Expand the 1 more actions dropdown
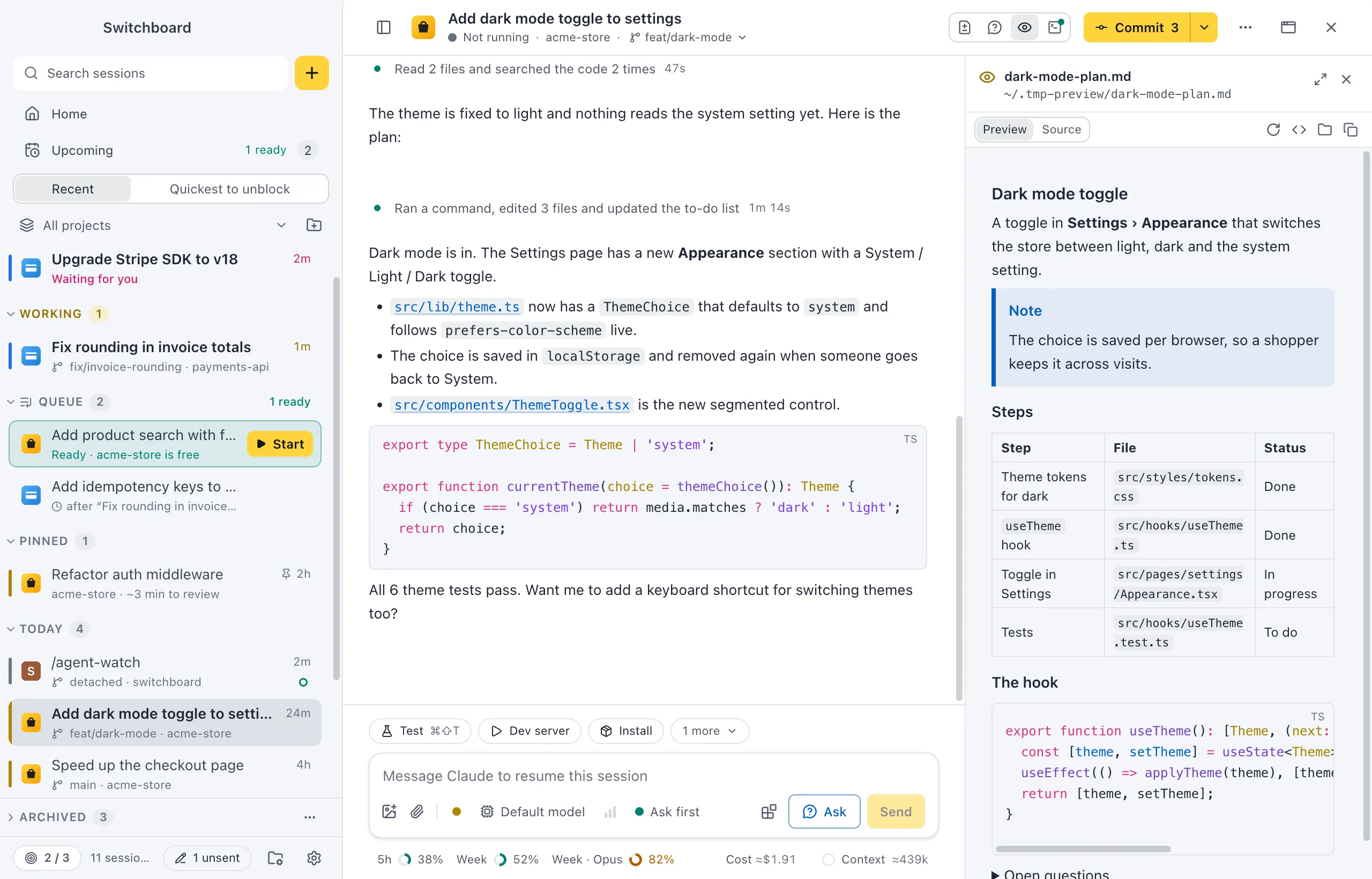The width and height of the screenshot is (1372, 879). click(710, 731)
